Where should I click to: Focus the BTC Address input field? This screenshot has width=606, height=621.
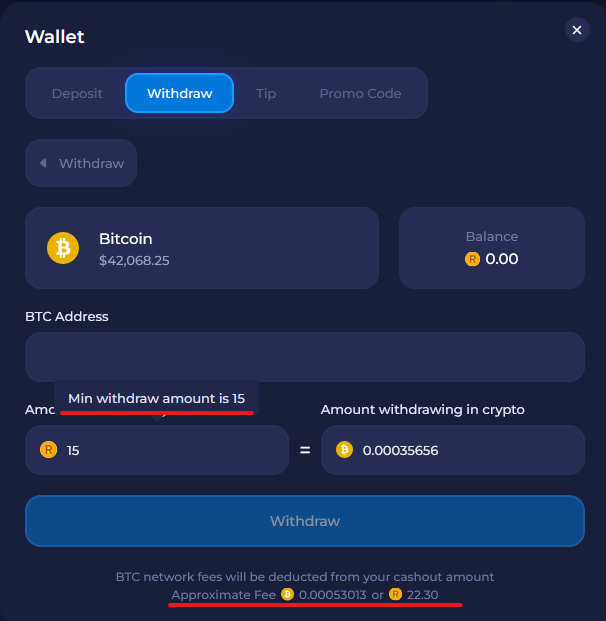pos(305,357)
